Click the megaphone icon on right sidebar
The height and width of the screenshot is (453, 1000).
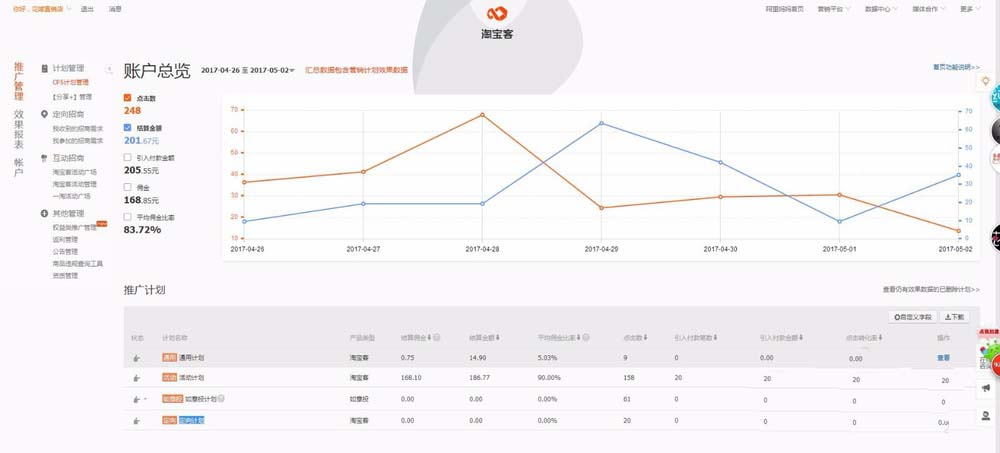[985, 387]
